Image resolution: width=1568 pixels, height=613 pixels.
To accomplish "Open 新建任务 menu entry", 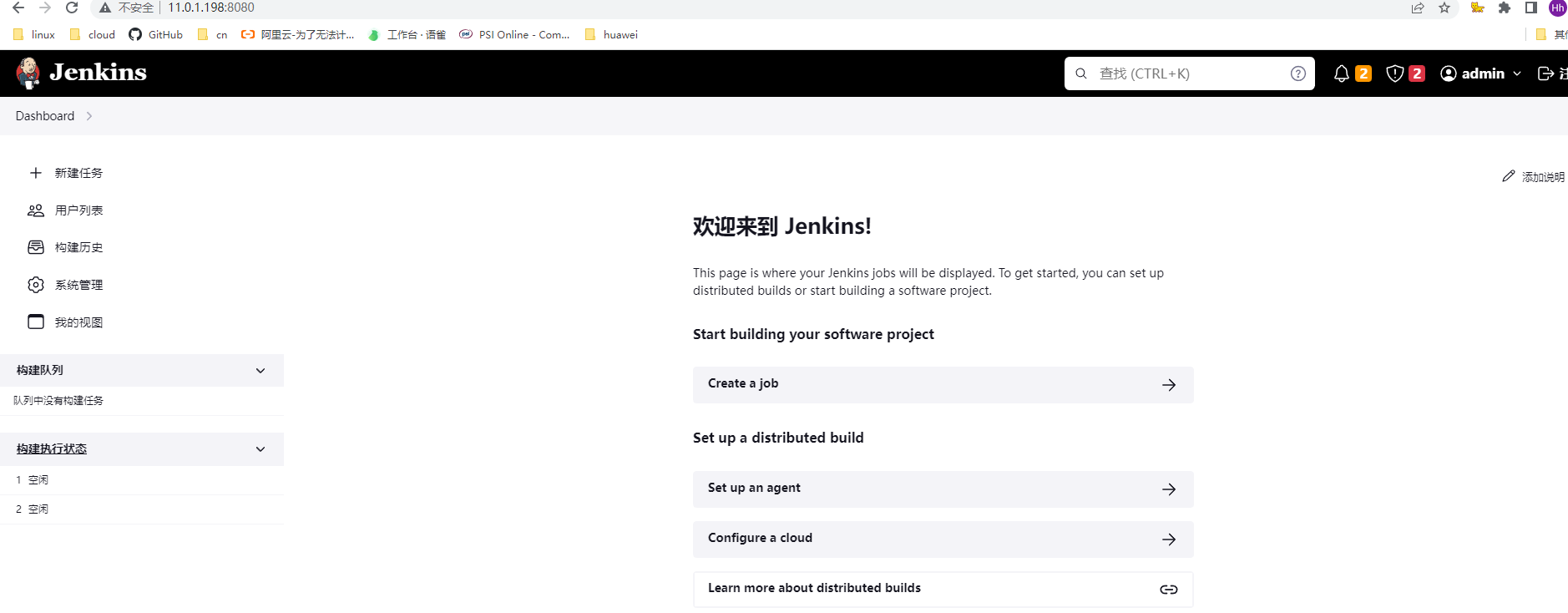I will click(78, 173).
